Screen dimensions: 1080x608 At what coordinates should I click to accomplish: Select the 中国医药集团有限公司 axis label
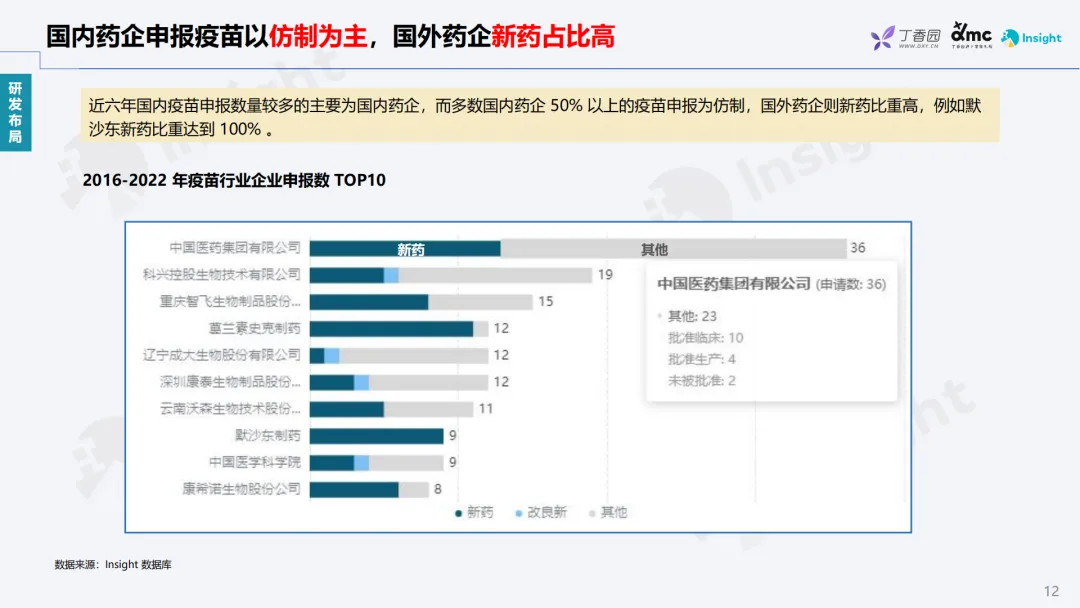(x=235, y=247)
